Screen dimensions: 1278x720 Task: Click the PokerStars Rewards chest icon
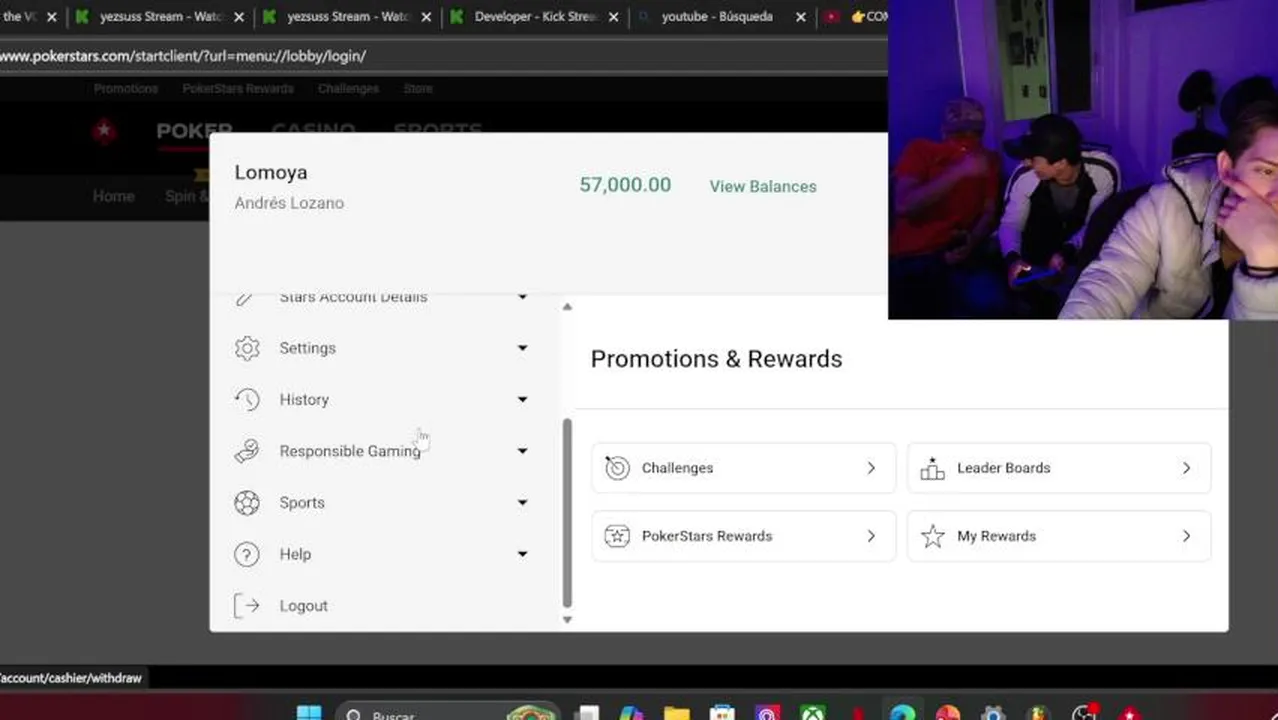pyautogui.click(x=617, y=536)
